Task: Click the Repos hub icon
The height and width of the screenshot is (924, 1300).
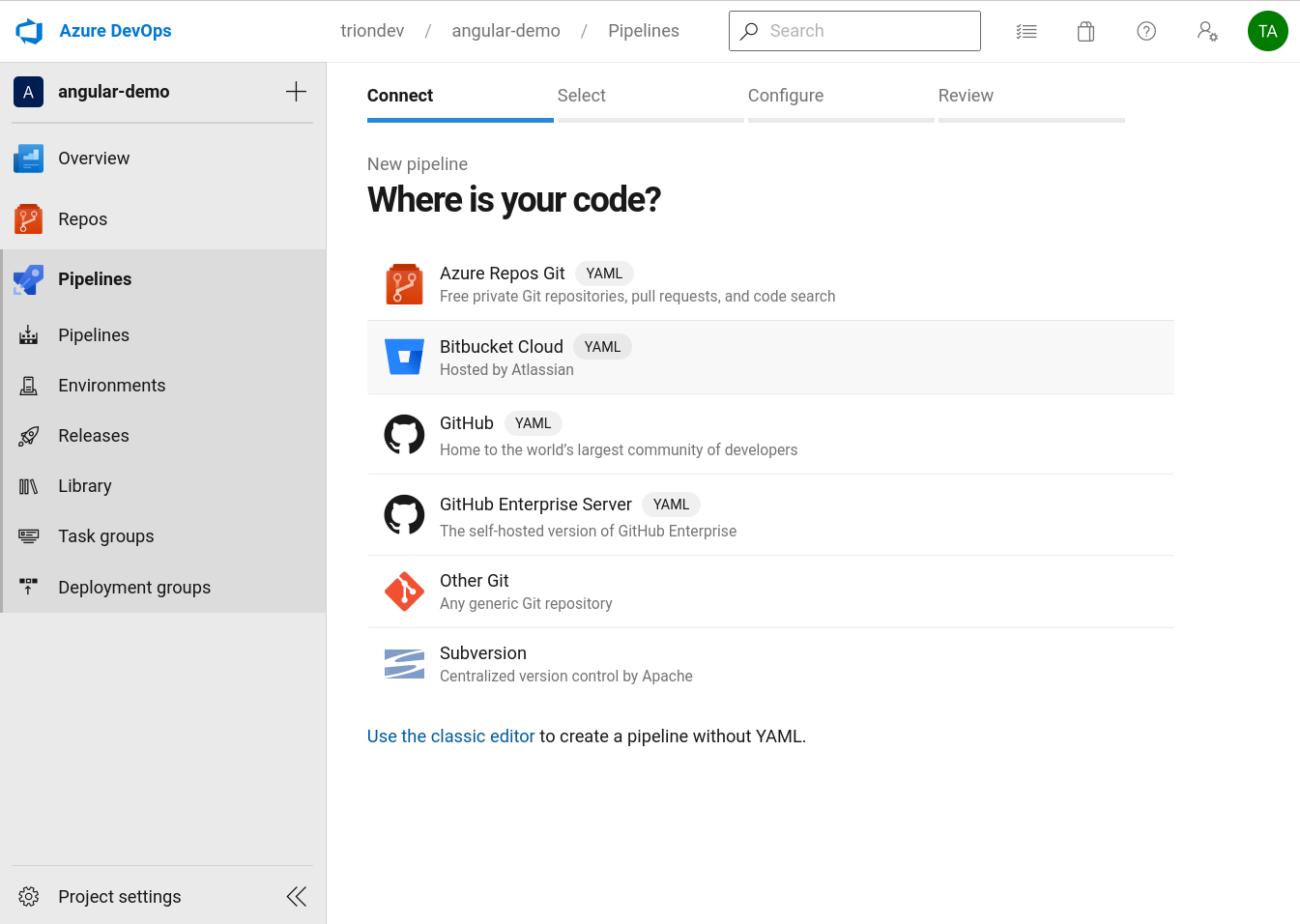Action: [28, 219]
